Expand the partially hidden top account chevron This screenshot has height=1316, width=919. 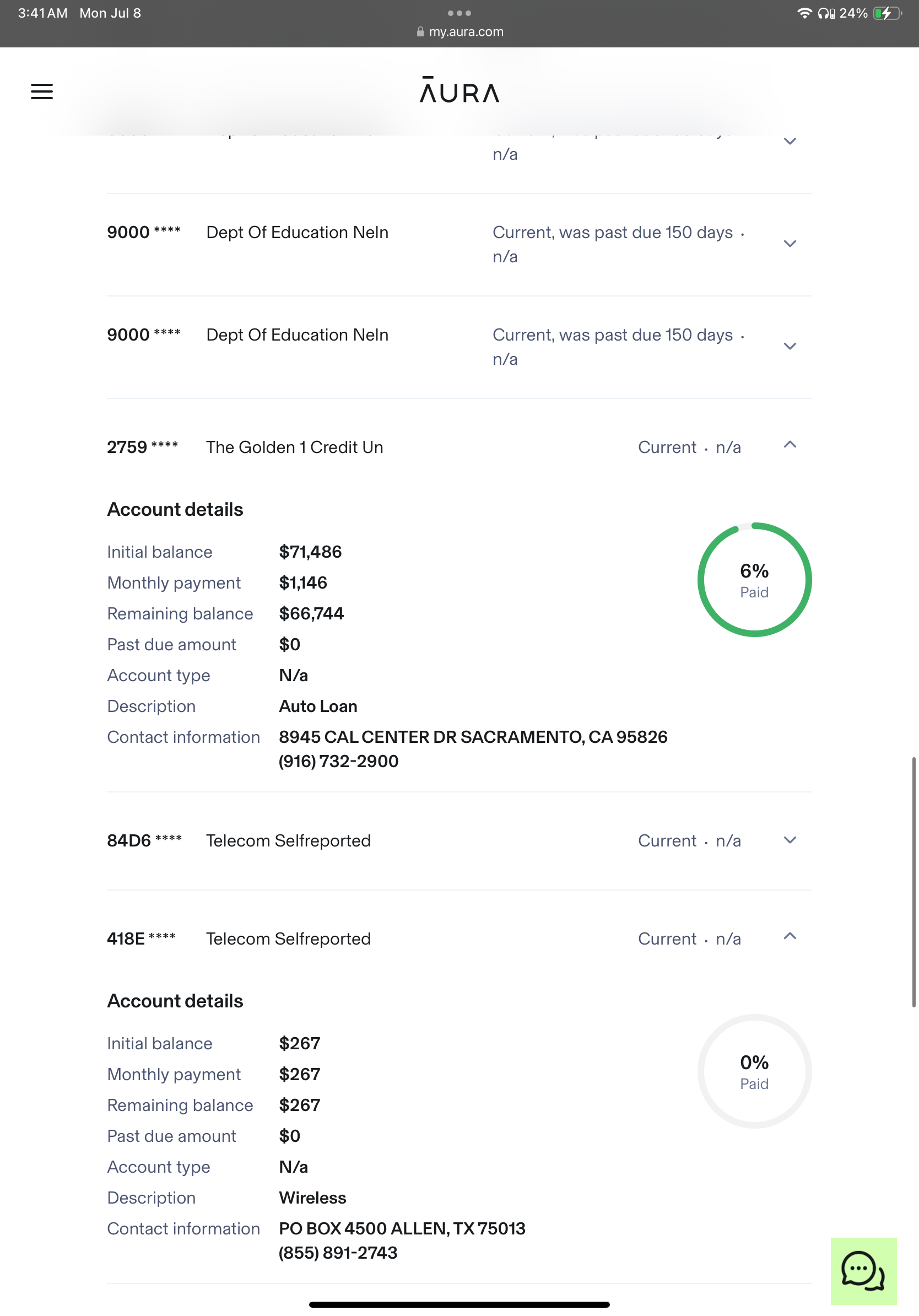click(790, 141)
